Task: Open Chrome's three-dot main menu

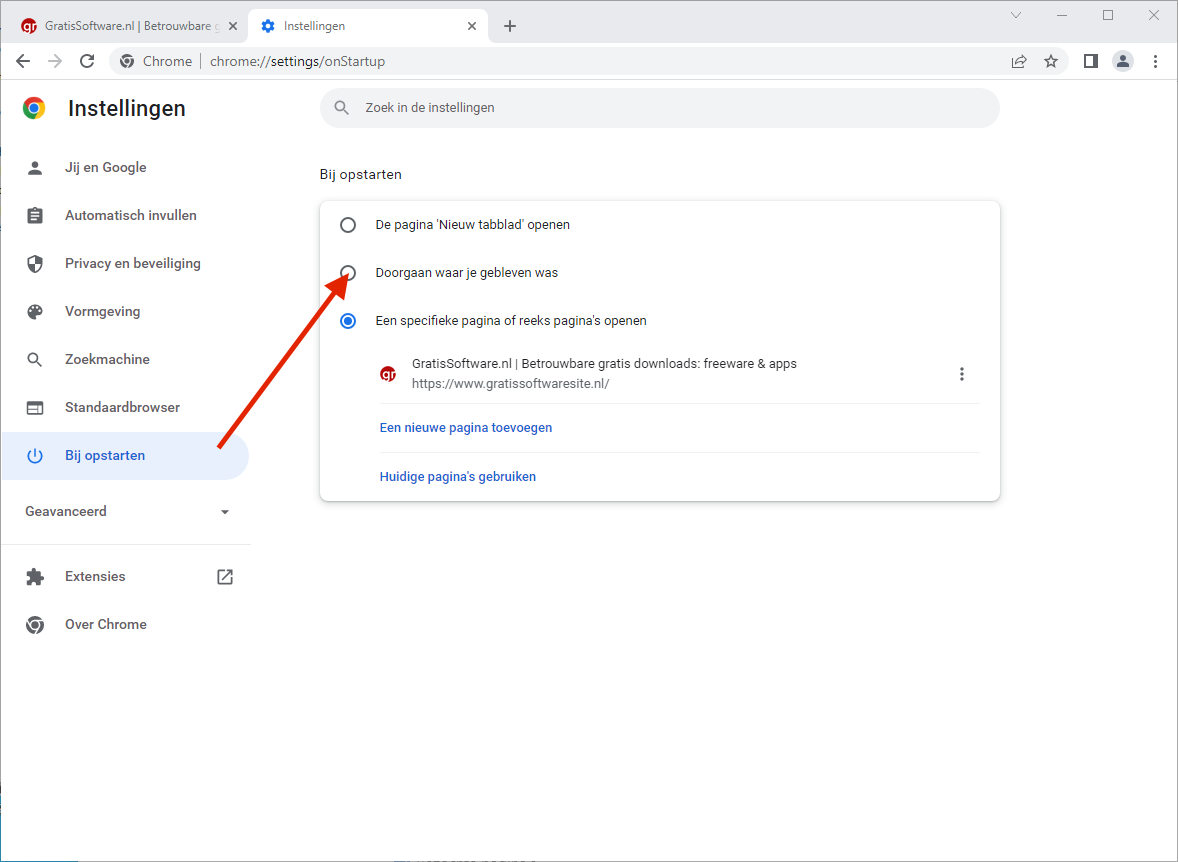Action: pyautogui.click(x=1155, y=61)
